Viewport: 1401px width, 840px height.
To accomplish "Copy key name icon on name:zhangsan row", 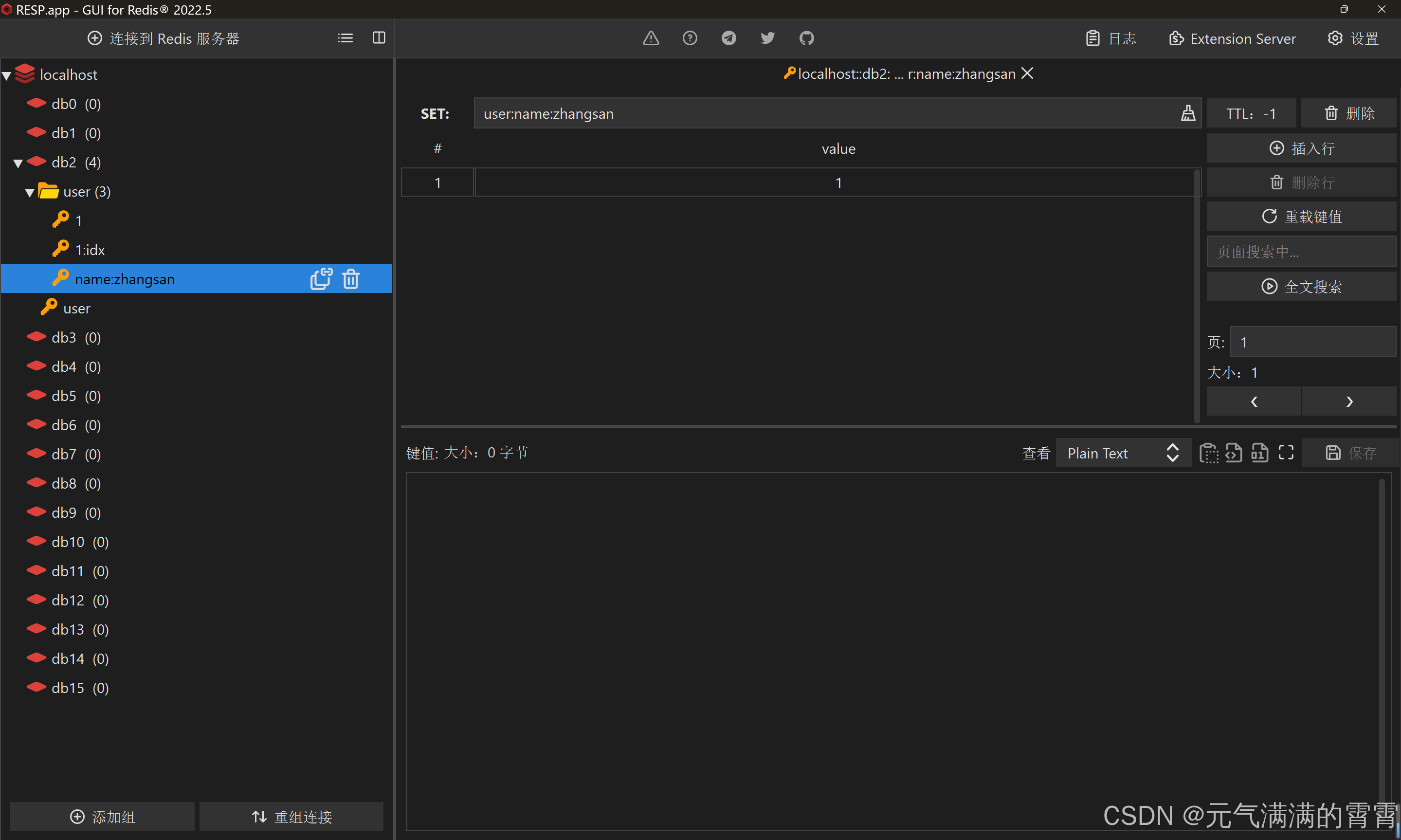I will pos(321,279).
